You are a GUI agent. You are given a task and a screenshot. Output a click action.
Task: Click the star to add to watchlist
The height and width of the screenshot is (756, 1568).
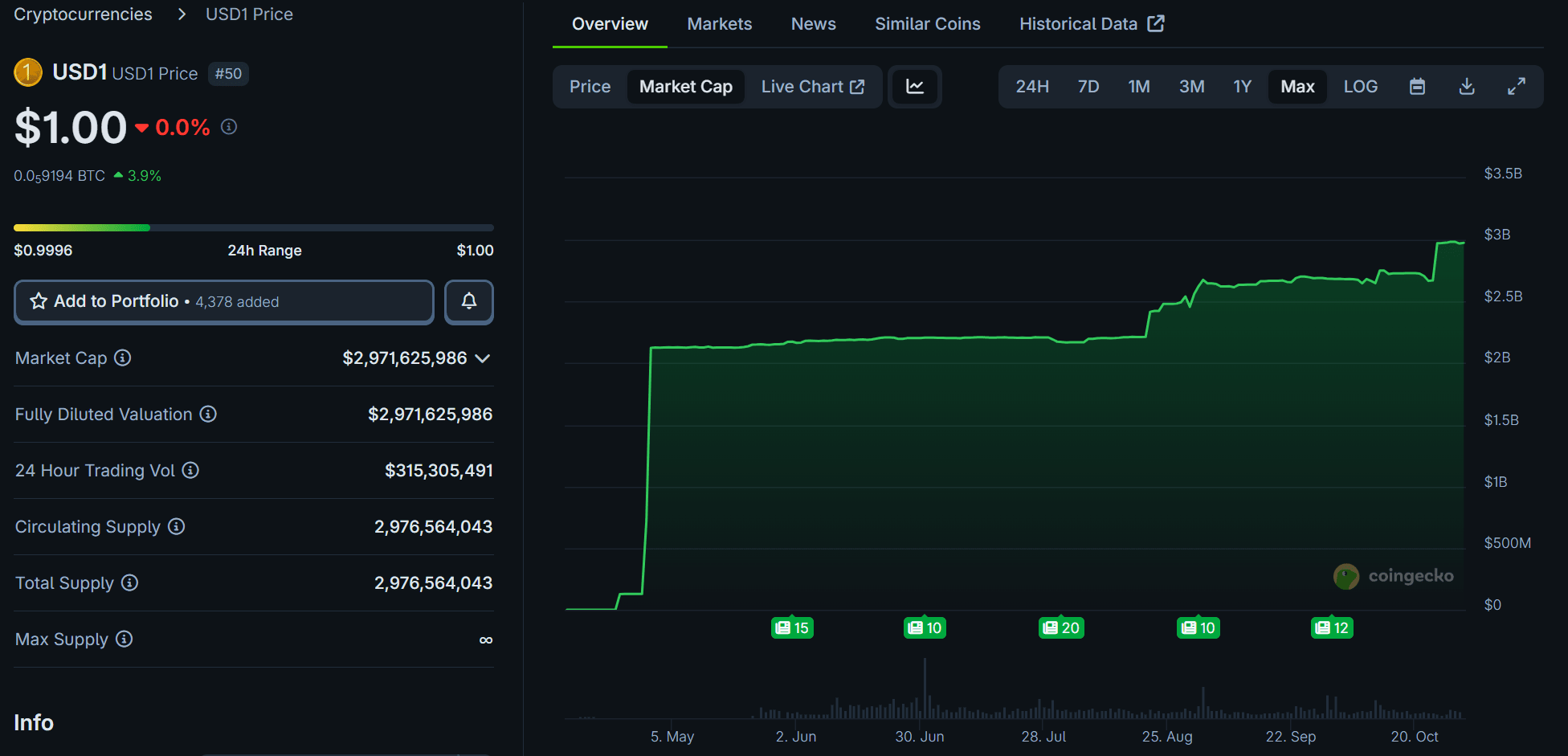(37, 301)
